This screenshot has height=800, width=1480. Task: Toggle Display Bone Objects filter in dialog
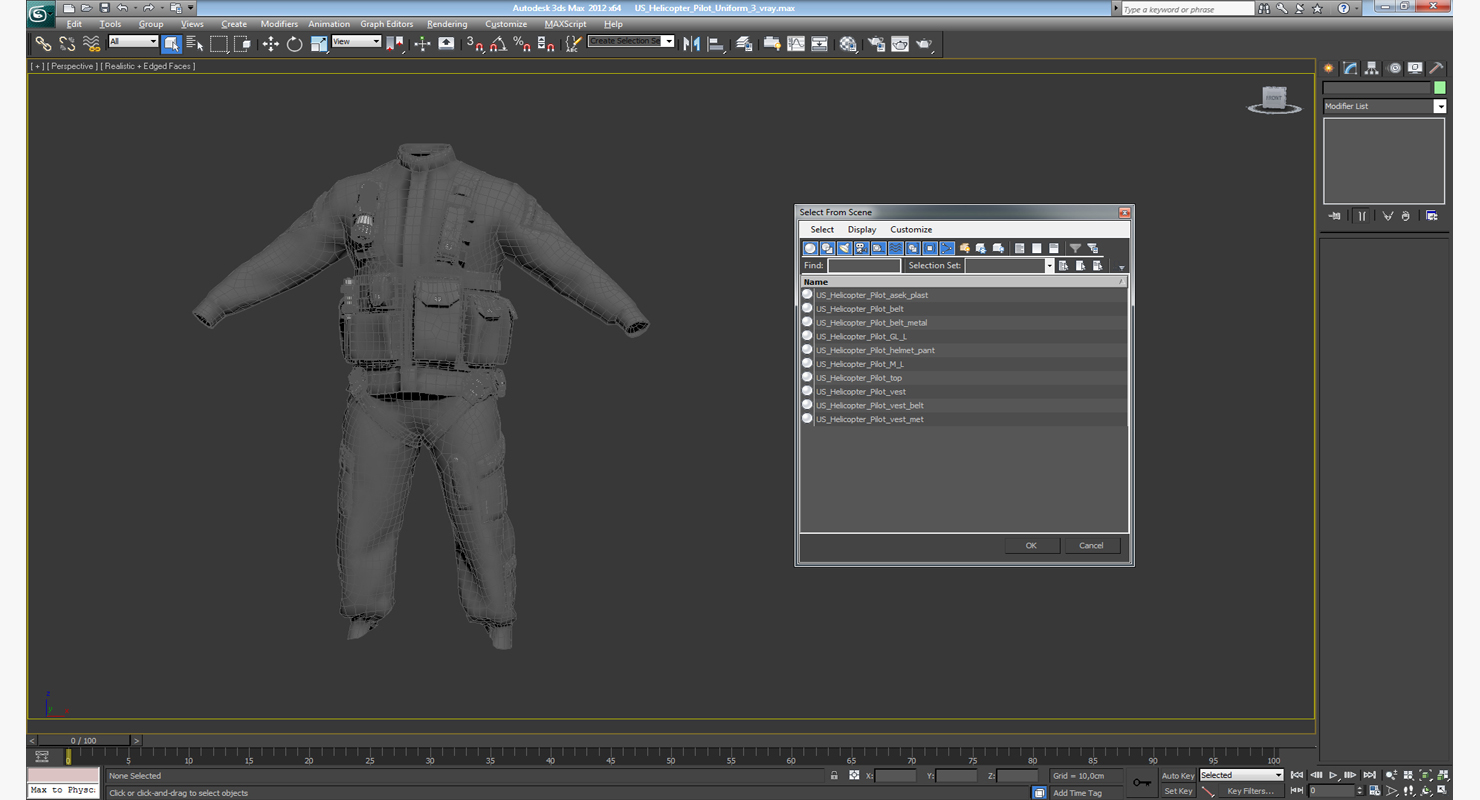click(x=947, y=248)
